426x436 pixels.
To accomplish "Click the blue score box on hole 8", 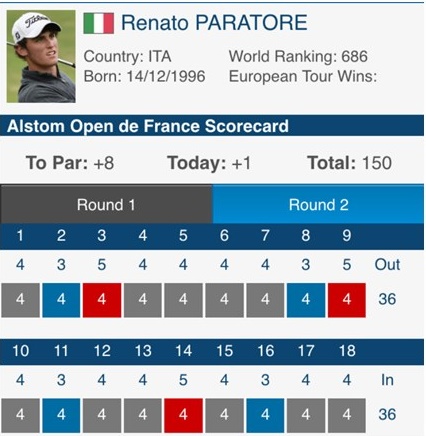I will coord(306,300).
